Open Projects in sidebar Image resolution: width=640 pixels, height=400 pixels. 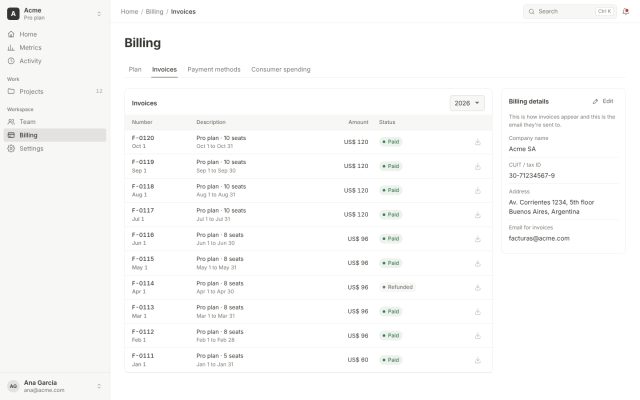point(55,91)
